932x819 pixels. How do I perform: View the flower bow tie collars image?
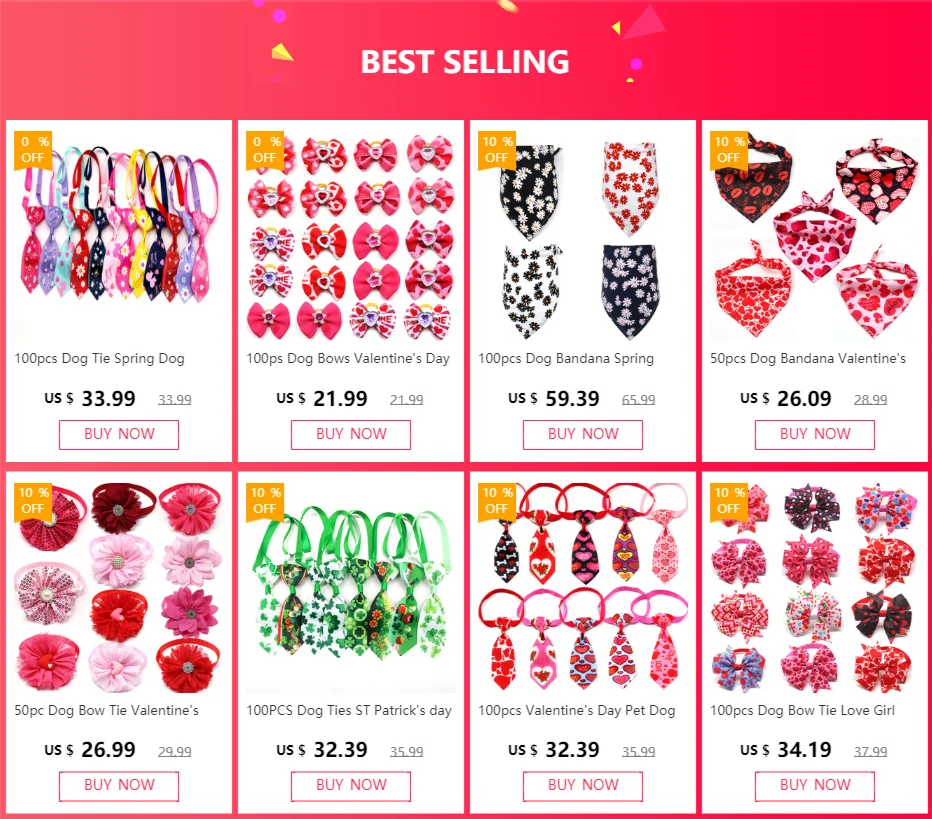(119, 588)
